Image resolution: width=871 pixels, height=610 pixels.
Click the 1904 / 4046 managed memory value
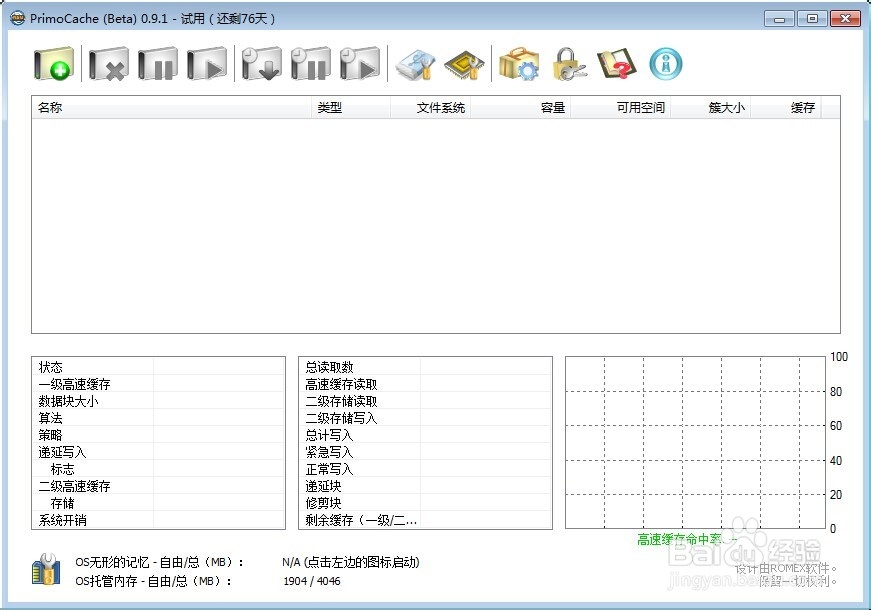pos(312,581)
